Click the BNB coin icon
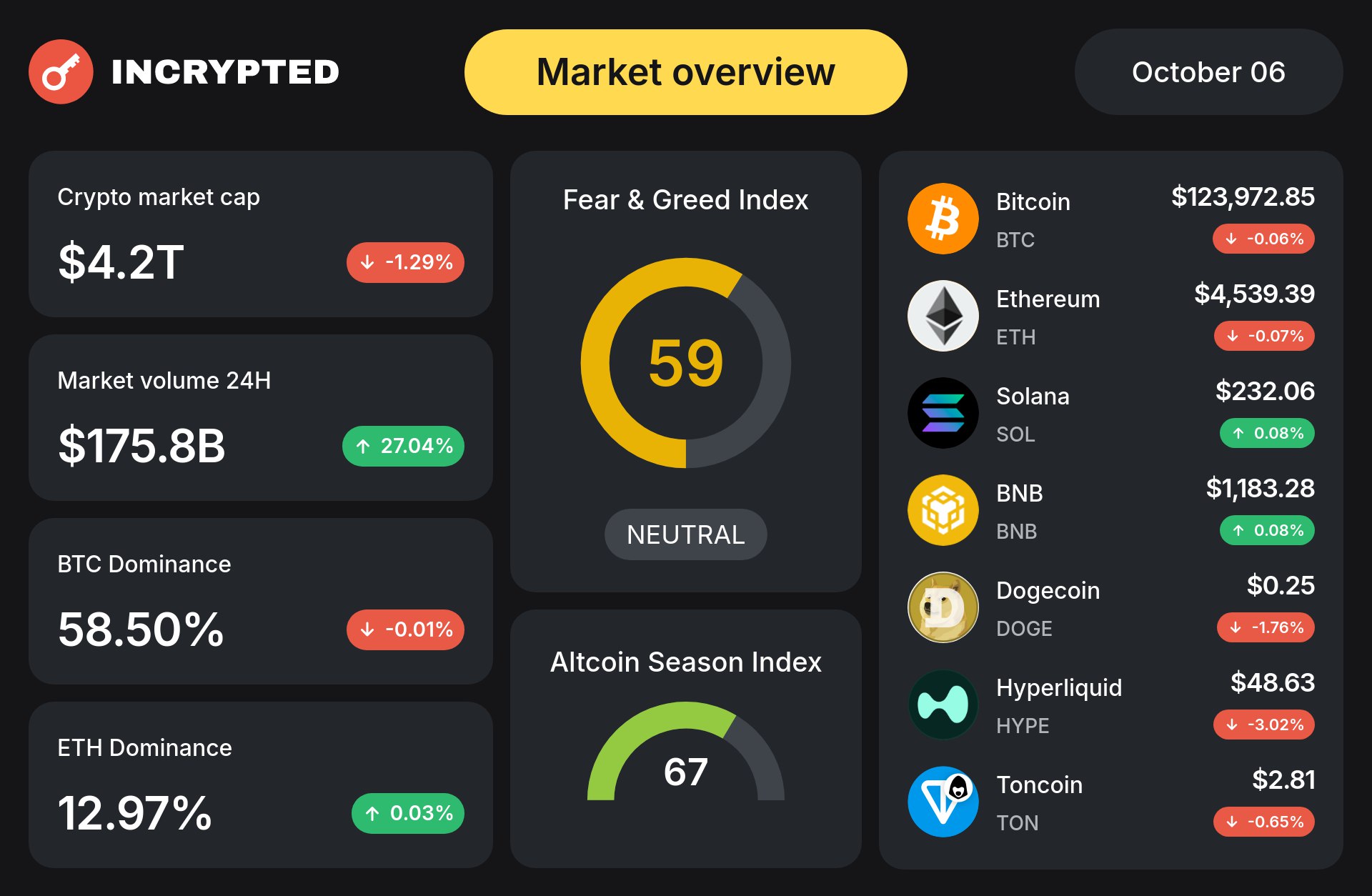 [943, 510]
